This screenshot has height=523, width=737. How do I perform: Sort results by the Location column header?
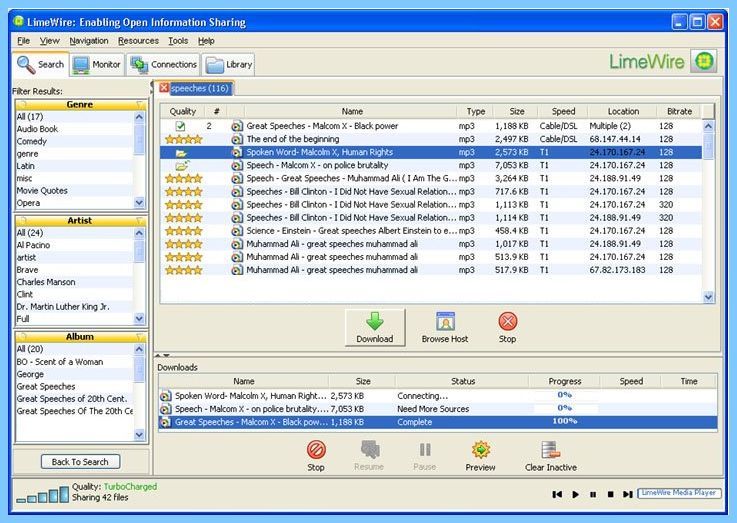click(623, 111)
